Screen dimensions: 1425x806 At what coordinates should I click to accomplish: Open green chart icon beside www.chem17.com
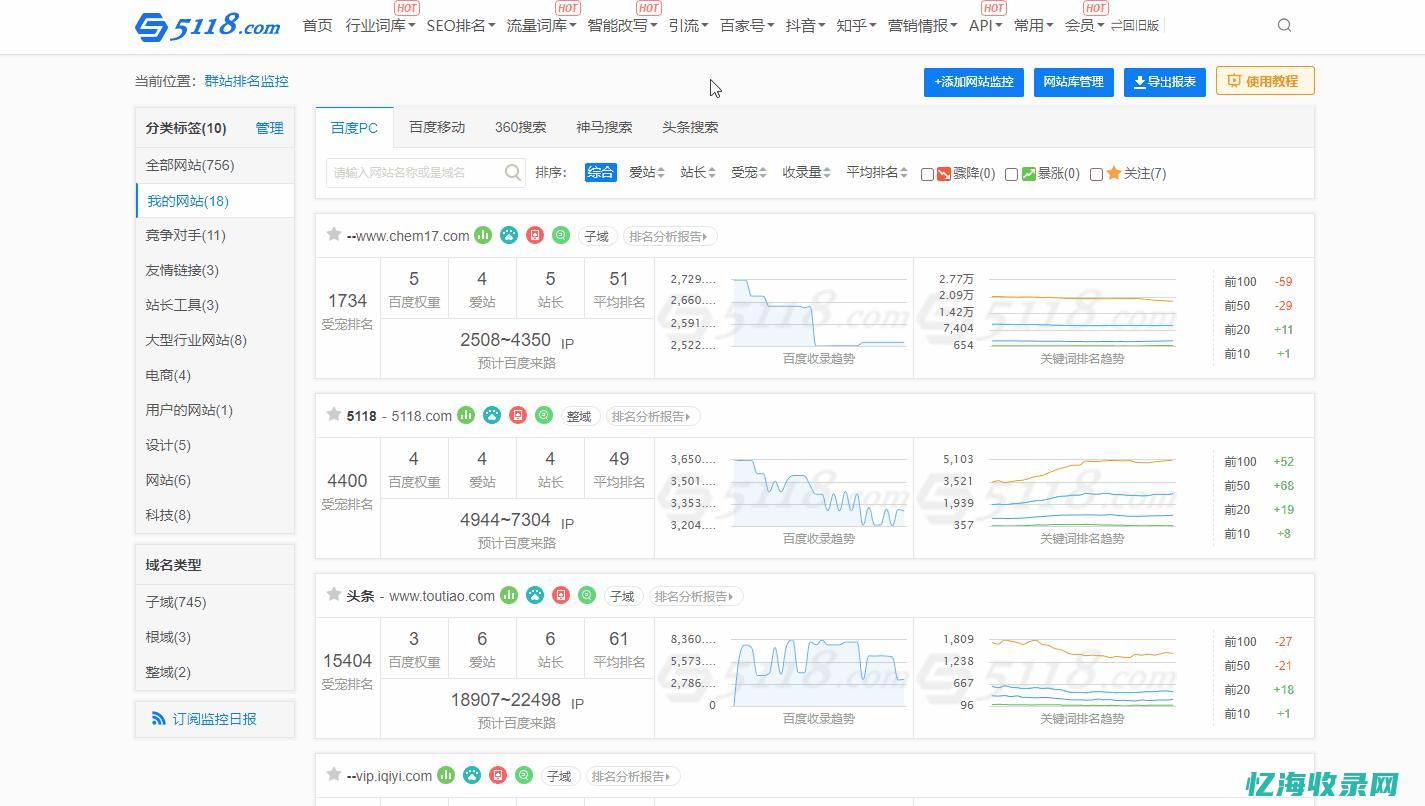[483, 235]
